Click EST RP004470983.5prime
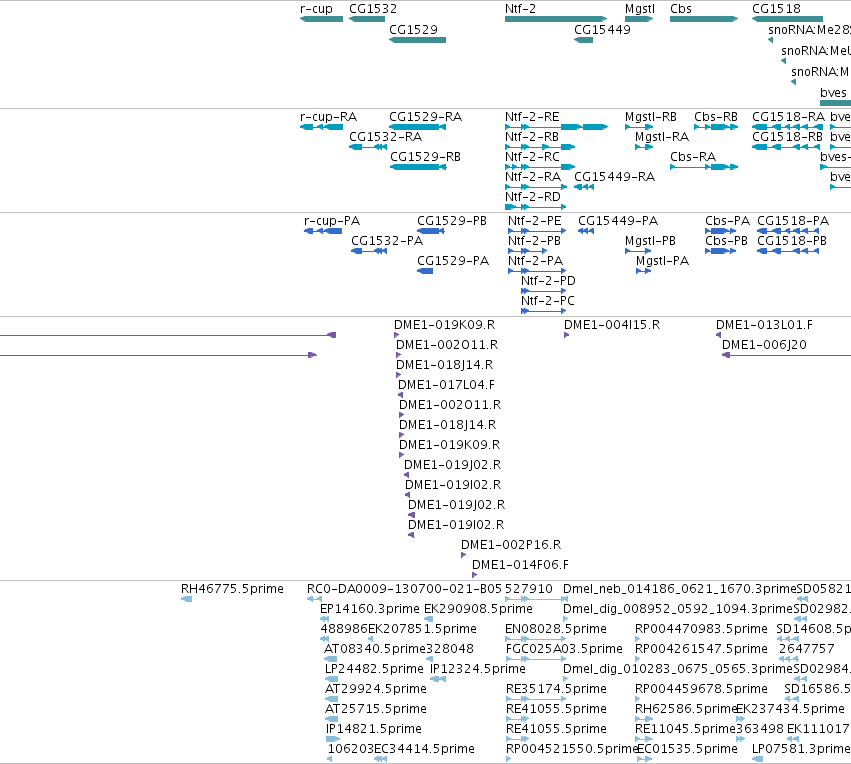Image resolution: width=851 pixels, height=764 pixels. 701,629
